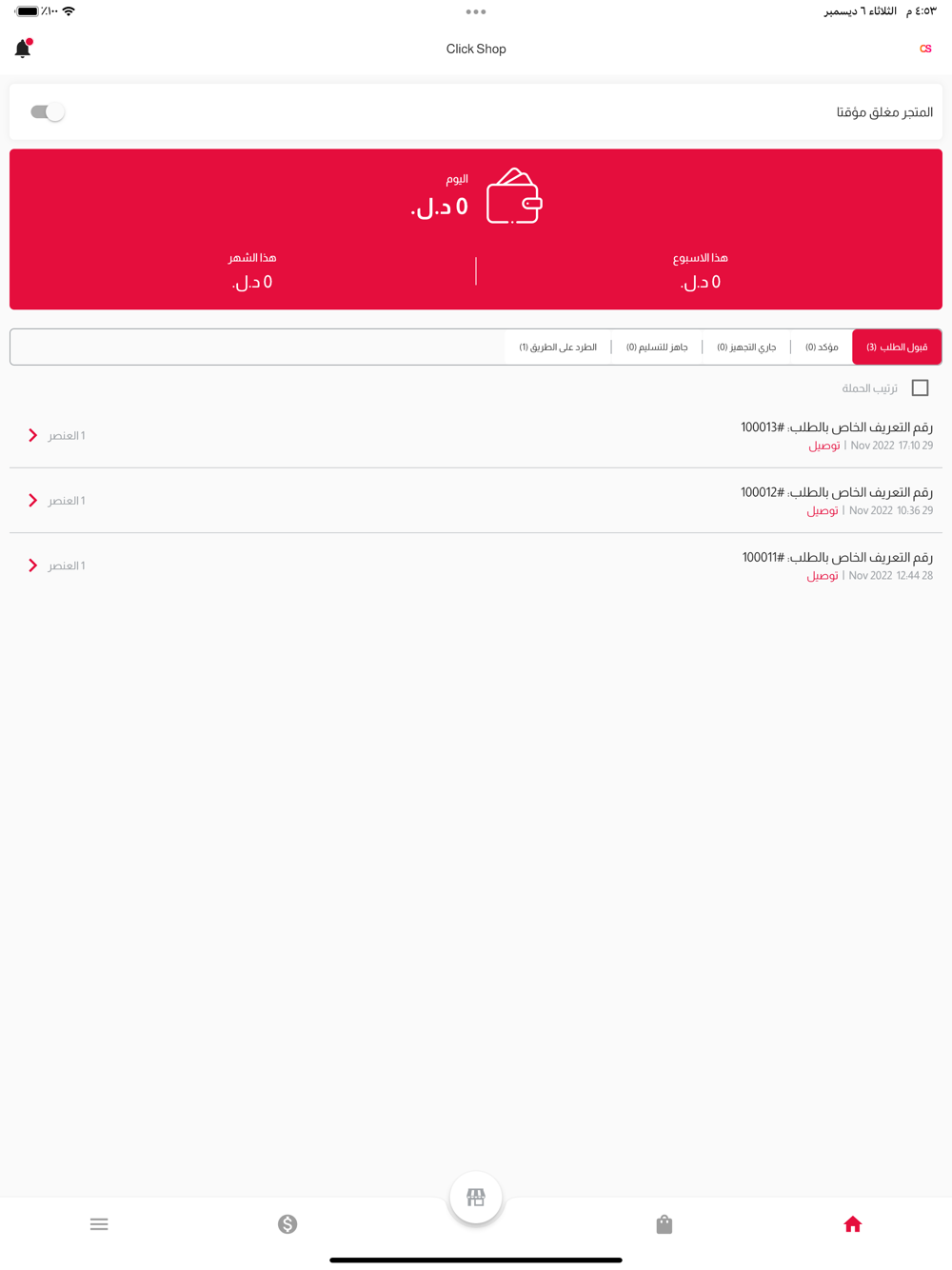Expand order #100011 chevron
The height and width of the screenshot is (1270, 952).
(33, 566)
